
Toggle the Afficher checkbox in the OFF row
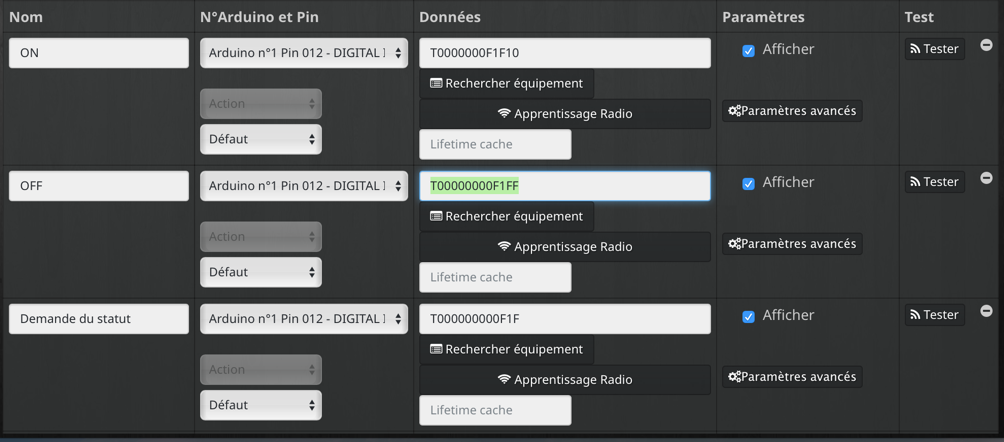tap(748, 184)
